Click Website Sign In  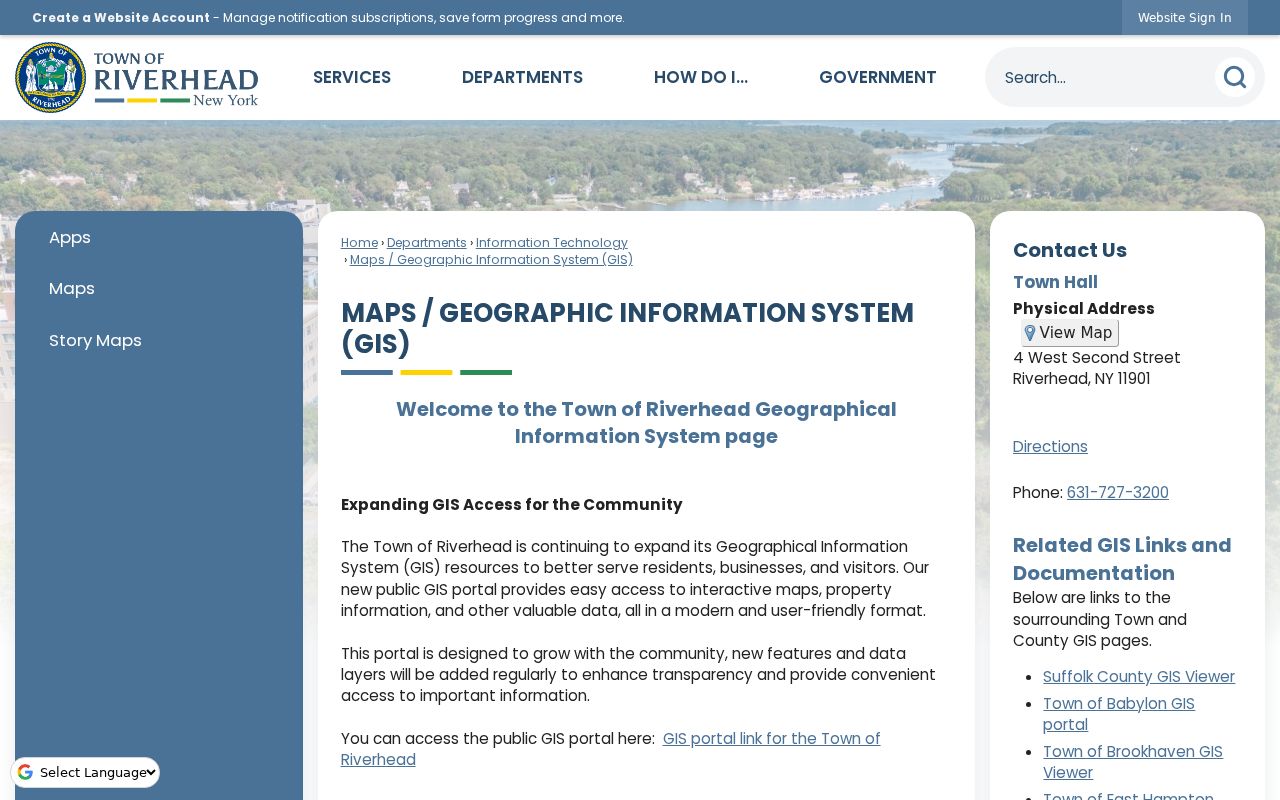coord(1184,17)
